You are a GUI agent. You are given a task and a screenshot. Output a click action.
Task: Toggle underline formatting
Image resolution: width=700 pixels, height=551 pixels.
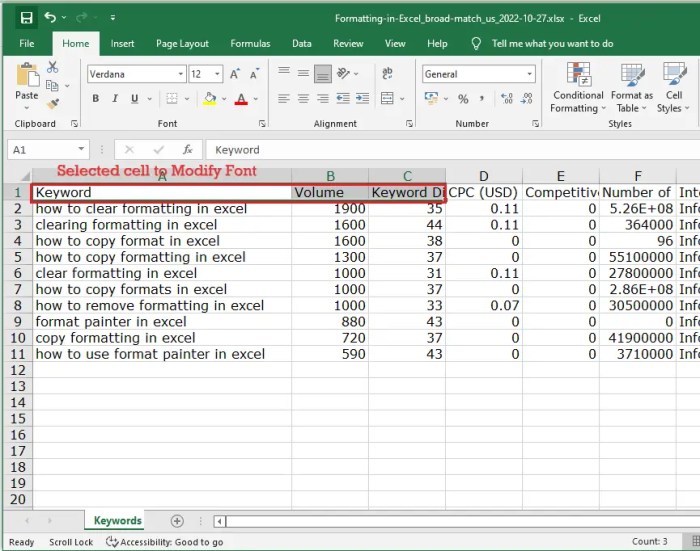coord(134,99)
